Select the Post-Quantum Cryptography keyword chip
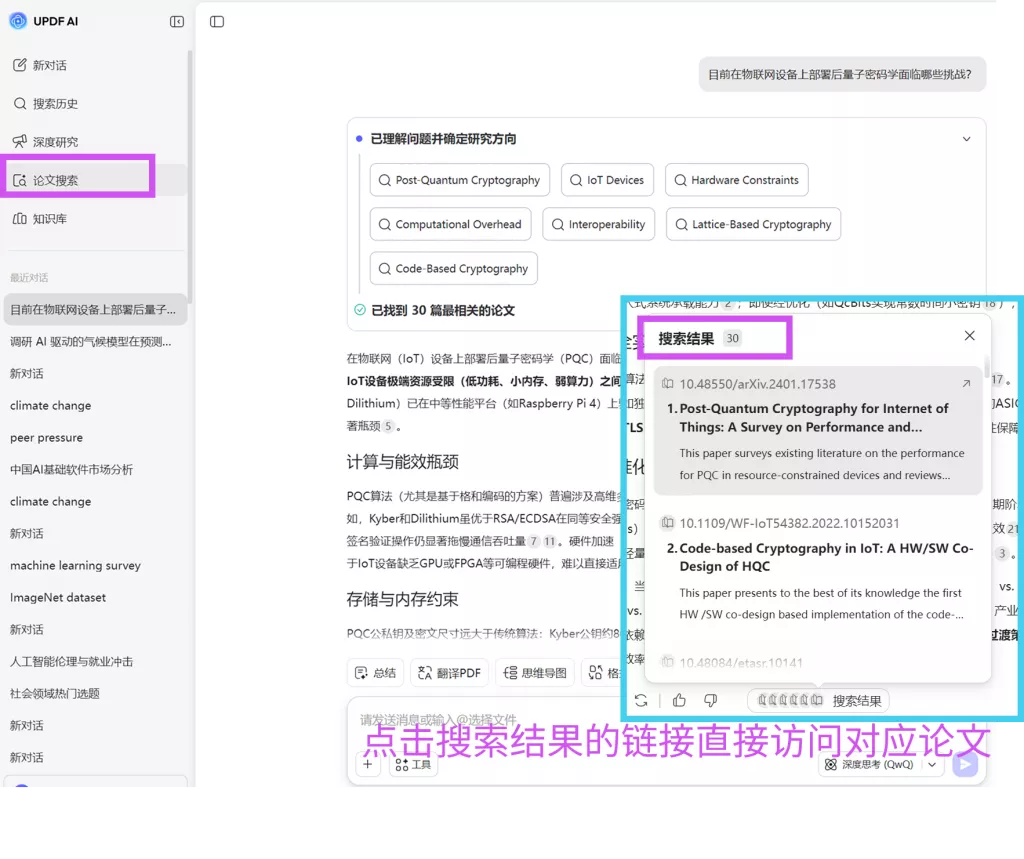Image resolution: width=1024 pixels, height=859 pixels. pyautogui.click(x=459, y=180)
